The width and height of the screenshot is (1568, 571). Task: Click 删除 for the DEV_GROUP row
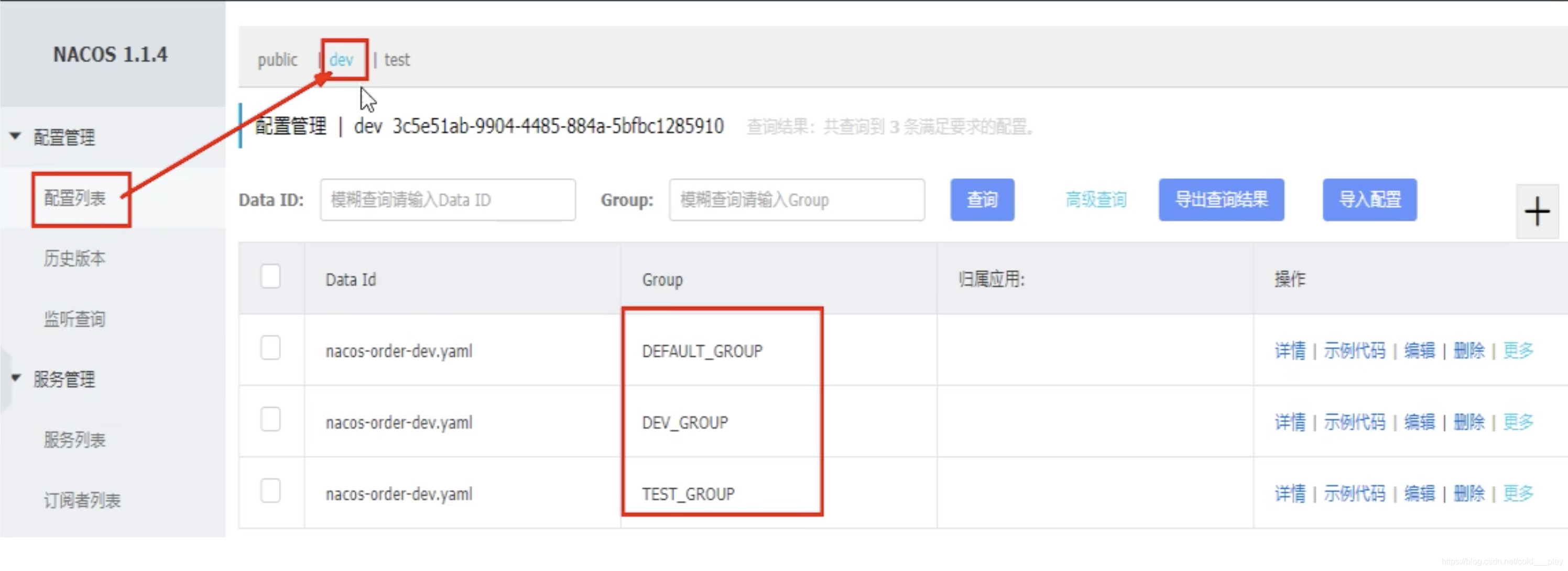(1469, 422)
